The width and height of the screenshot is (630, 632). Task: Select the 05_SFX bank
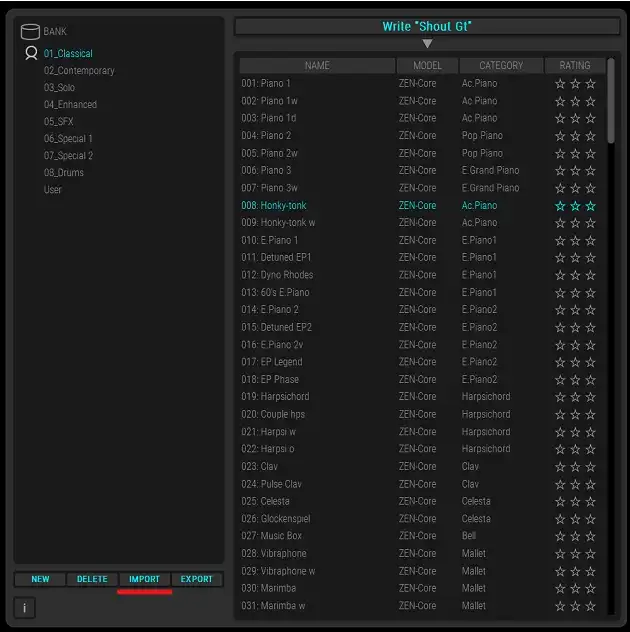click(x=58, y=122)
